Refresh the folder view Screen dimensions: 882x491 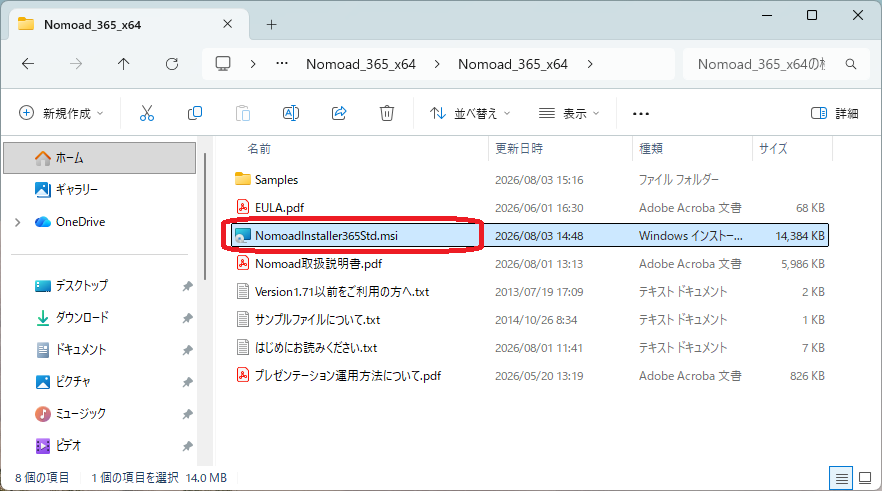(172, 64)
